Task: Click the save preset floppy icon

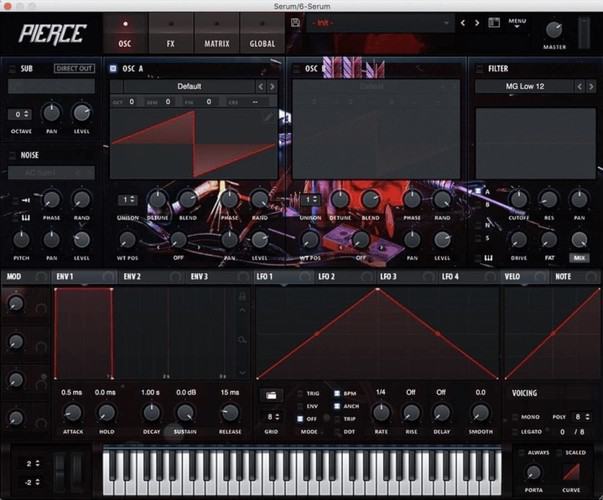Action: pyautogui.click(x=295, y=23)
